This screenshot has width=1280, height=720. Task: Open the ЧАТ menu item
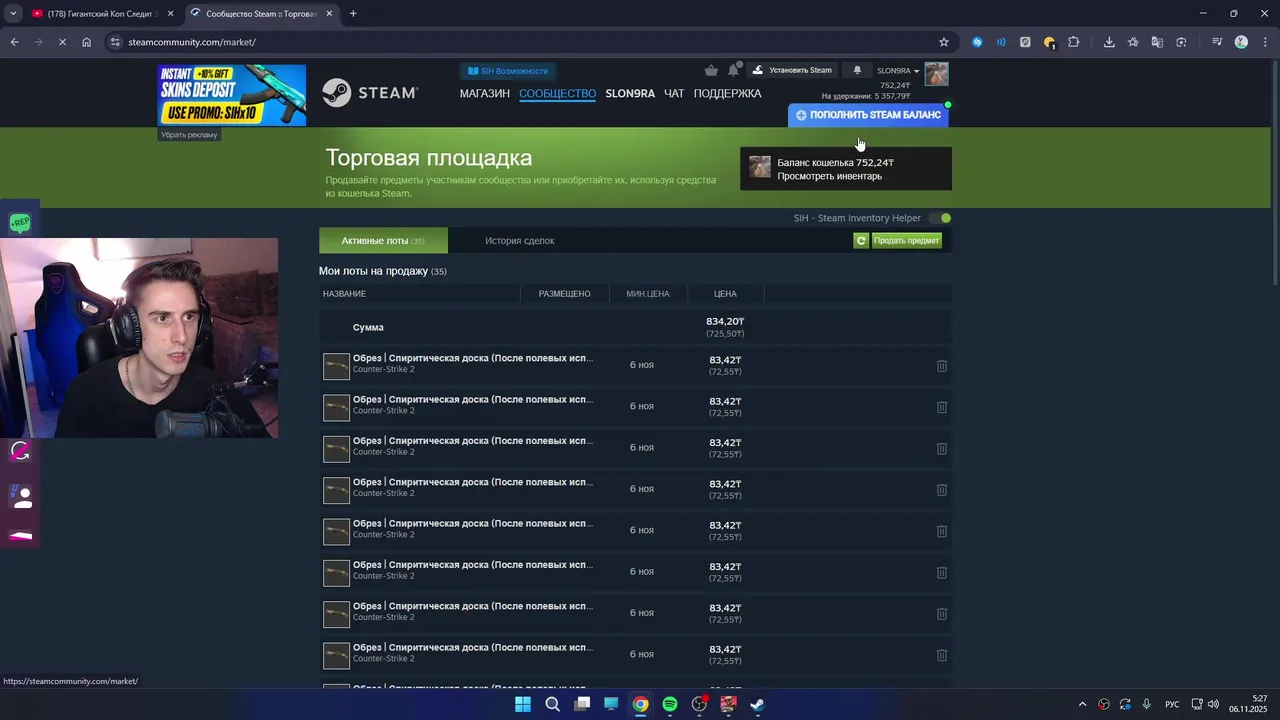674,93
